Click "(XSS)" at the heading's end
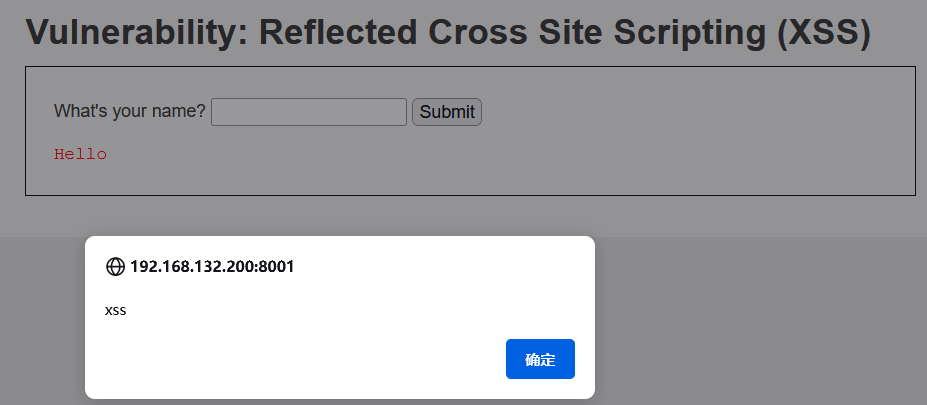The image size is (927, 405). 820,32
